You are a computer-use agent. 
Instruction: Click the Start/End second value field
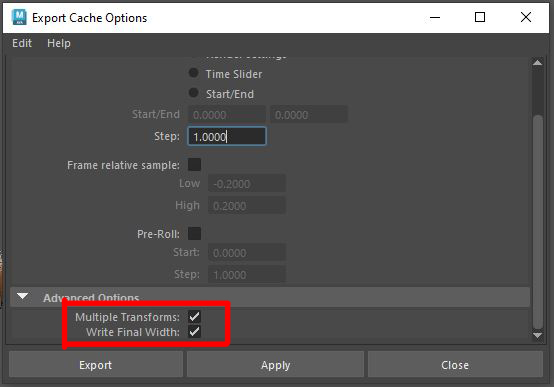click(309, 115)
